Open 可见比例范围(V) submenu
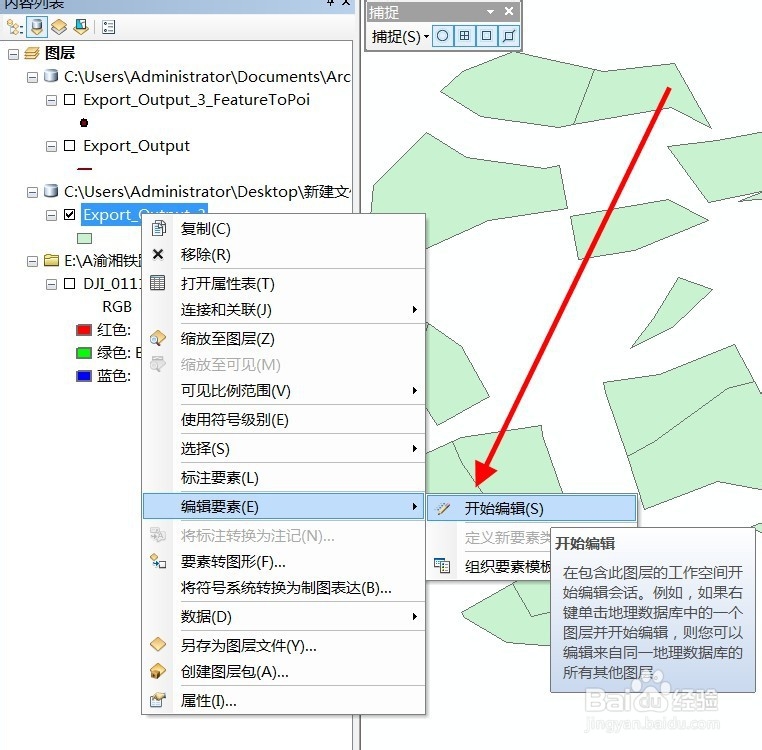This screenshot has height=750, width=762. [x=284, y=391]
